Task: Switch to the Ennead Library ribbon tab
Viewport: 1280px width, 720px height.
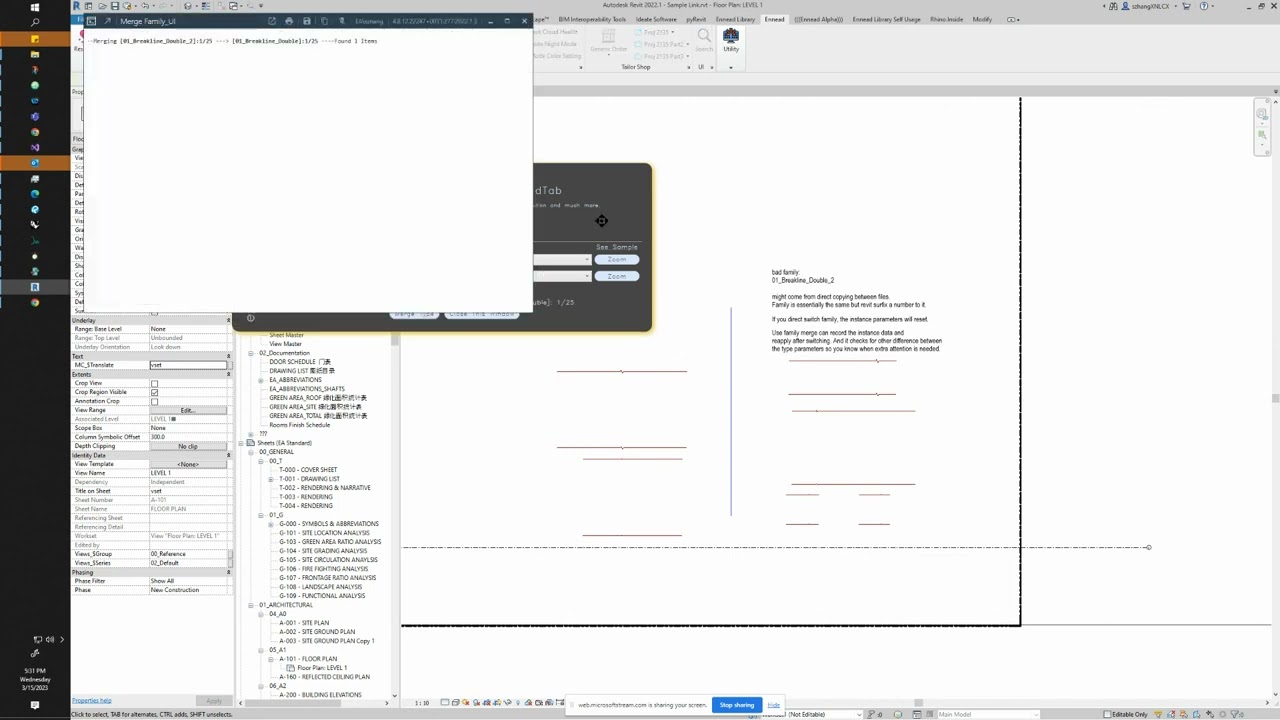Action: [736, 19]
